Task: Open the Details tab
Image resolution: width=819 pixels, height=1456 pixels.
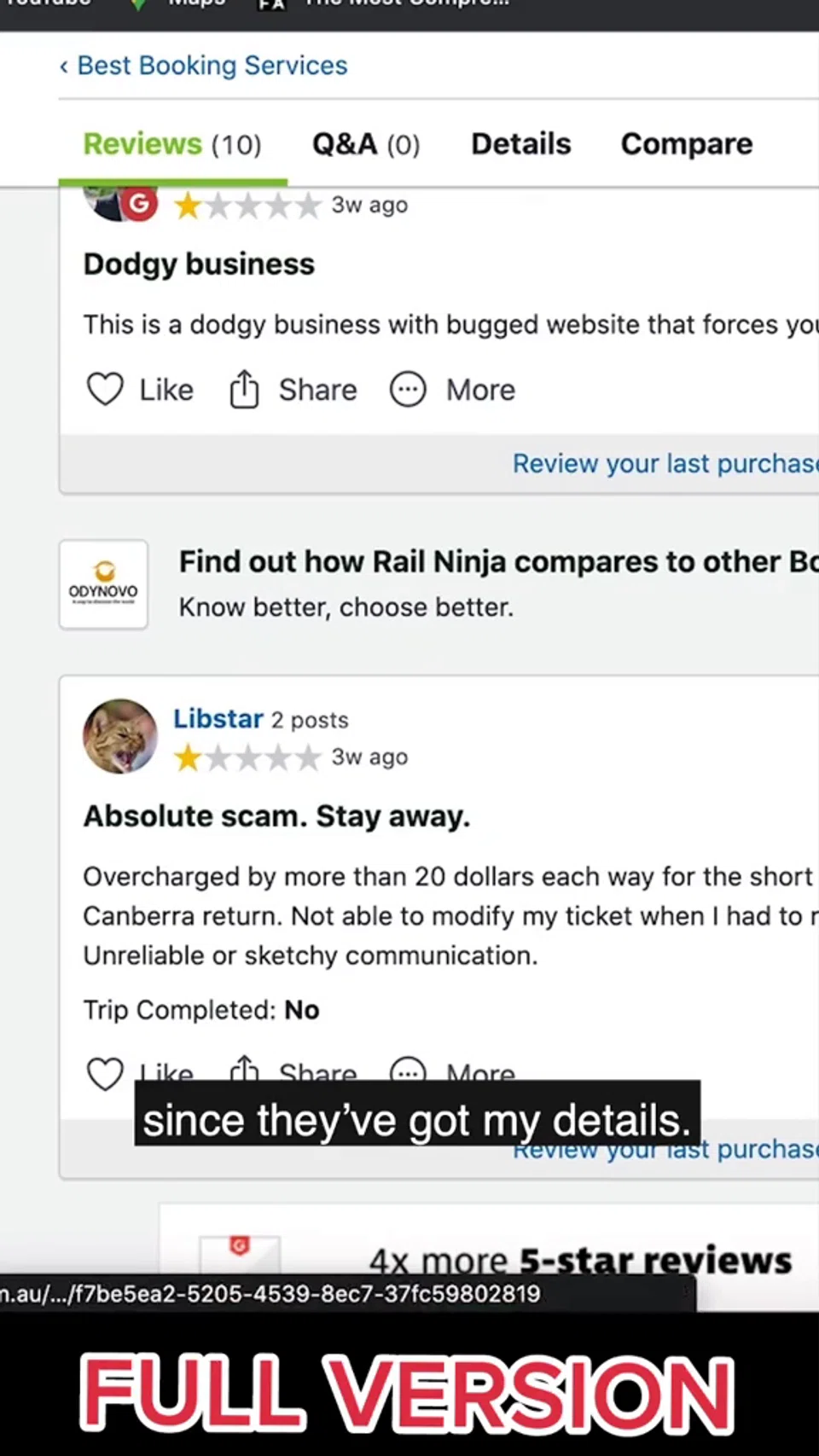Action: point(520,144)
